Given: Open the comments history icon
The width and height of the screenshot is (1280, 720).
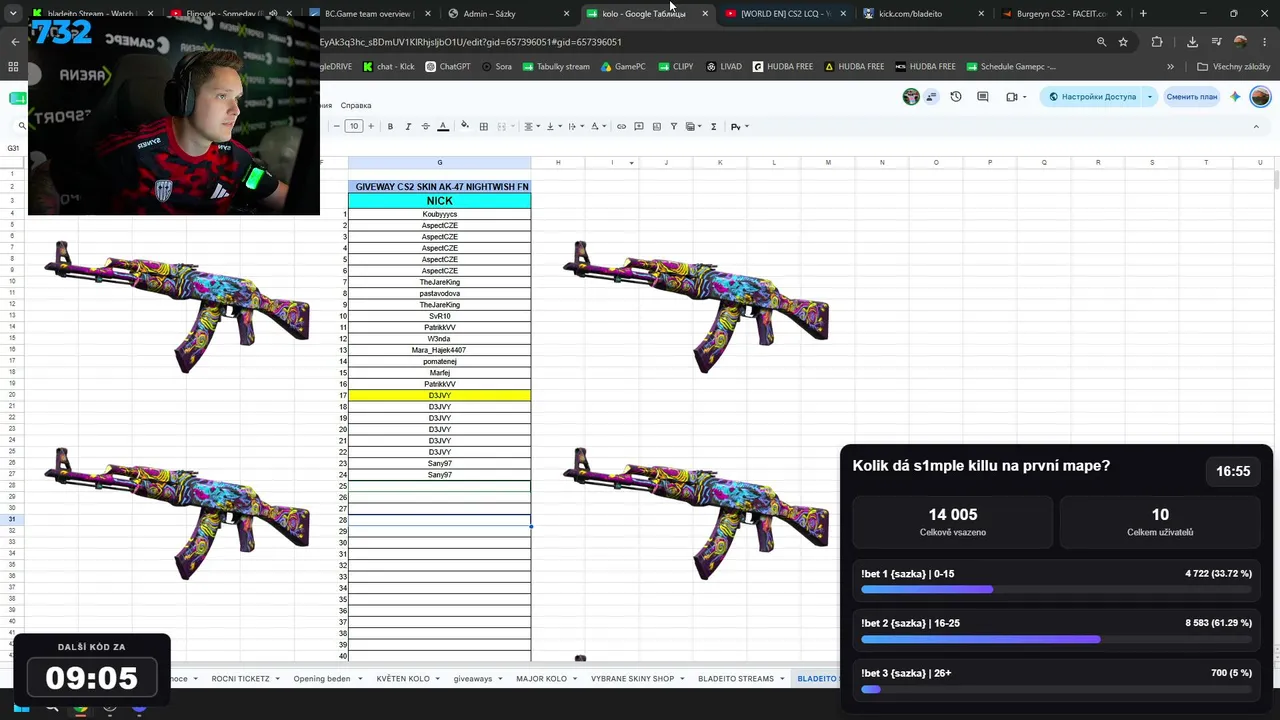Looking at the screenshot, I should point(983,97).
